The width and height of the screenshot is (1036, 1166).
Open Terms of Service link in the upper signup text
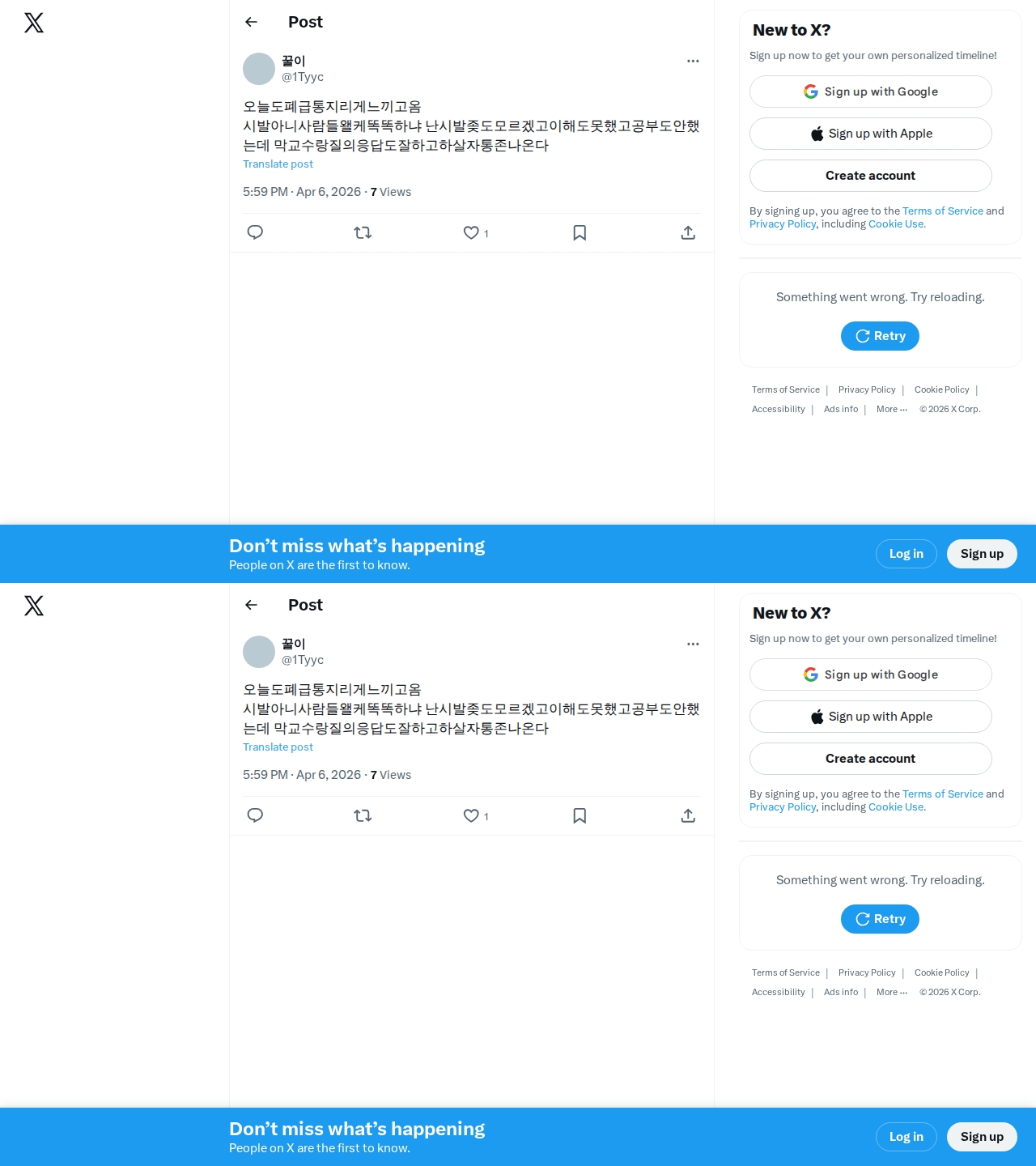943,211
